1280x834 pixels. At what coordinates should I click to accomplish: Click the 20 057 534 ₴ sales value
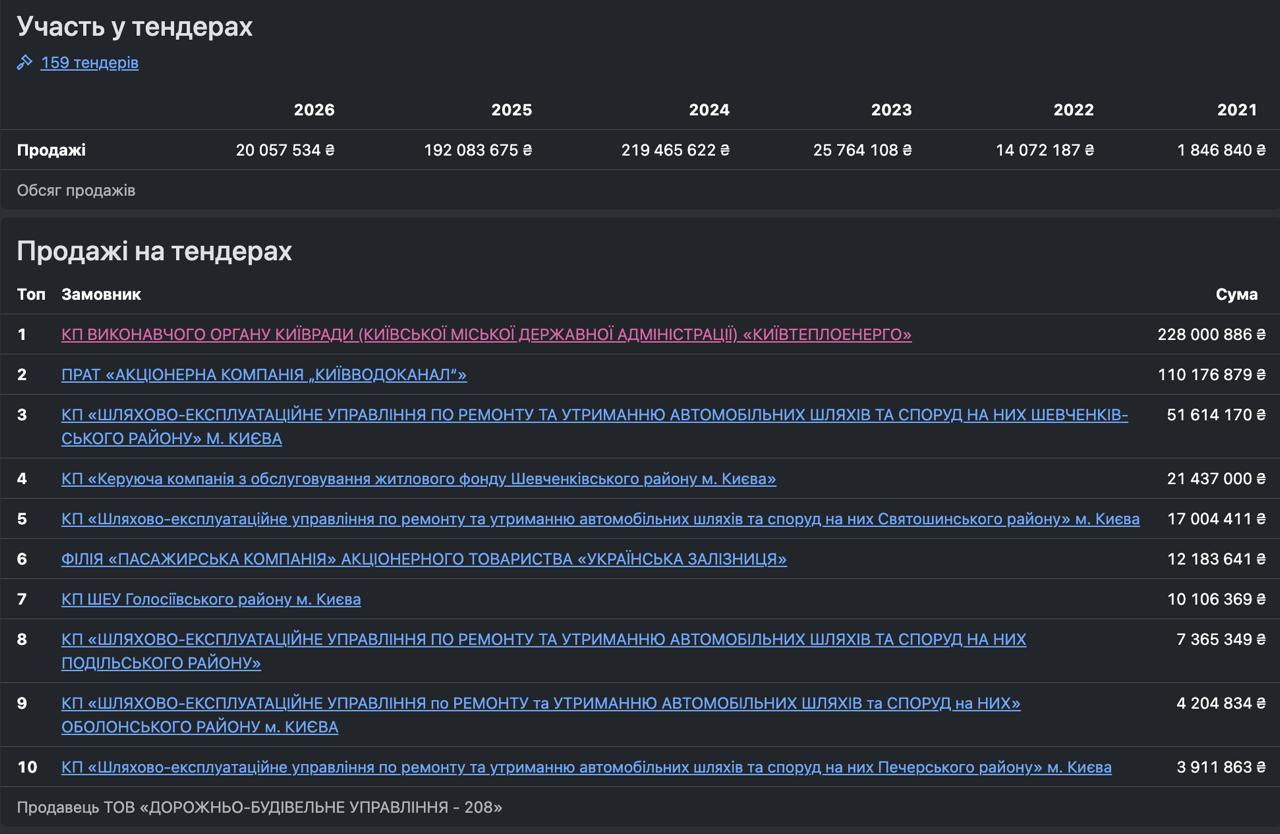(x=285, y=150)
